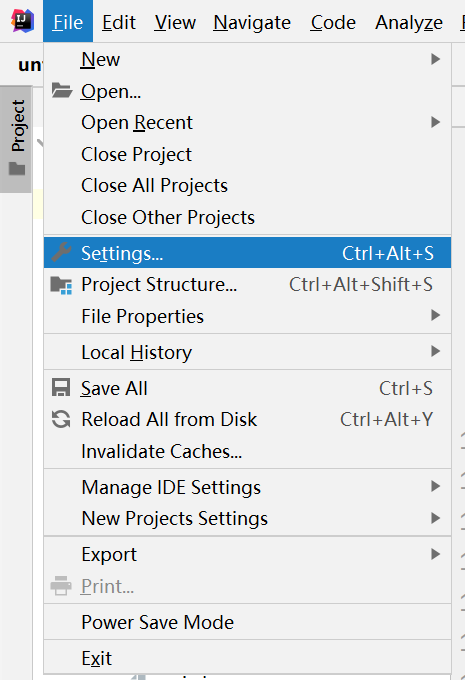The width and height of the screenshot is (465, 680).
Task: Expand the Export submenu
Action: tap(247, 555)
